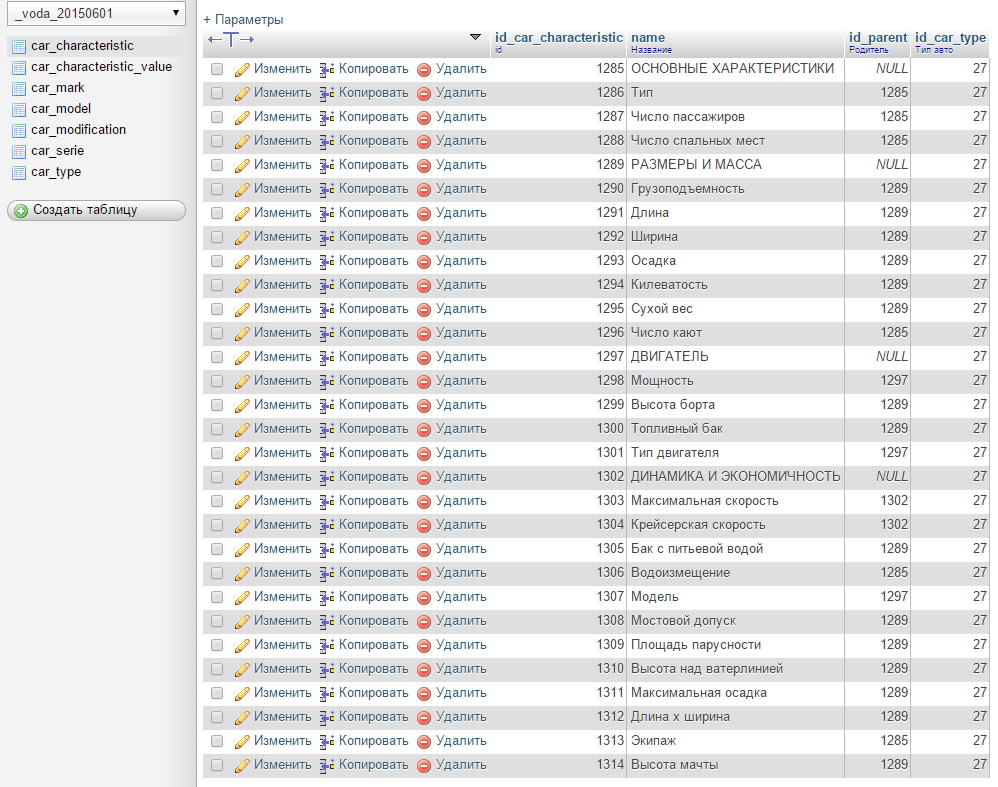Click the name cell Грузоподъемность
Viewport: 998px width, 787px height.
pyautogui.click(x=687, y=189)
